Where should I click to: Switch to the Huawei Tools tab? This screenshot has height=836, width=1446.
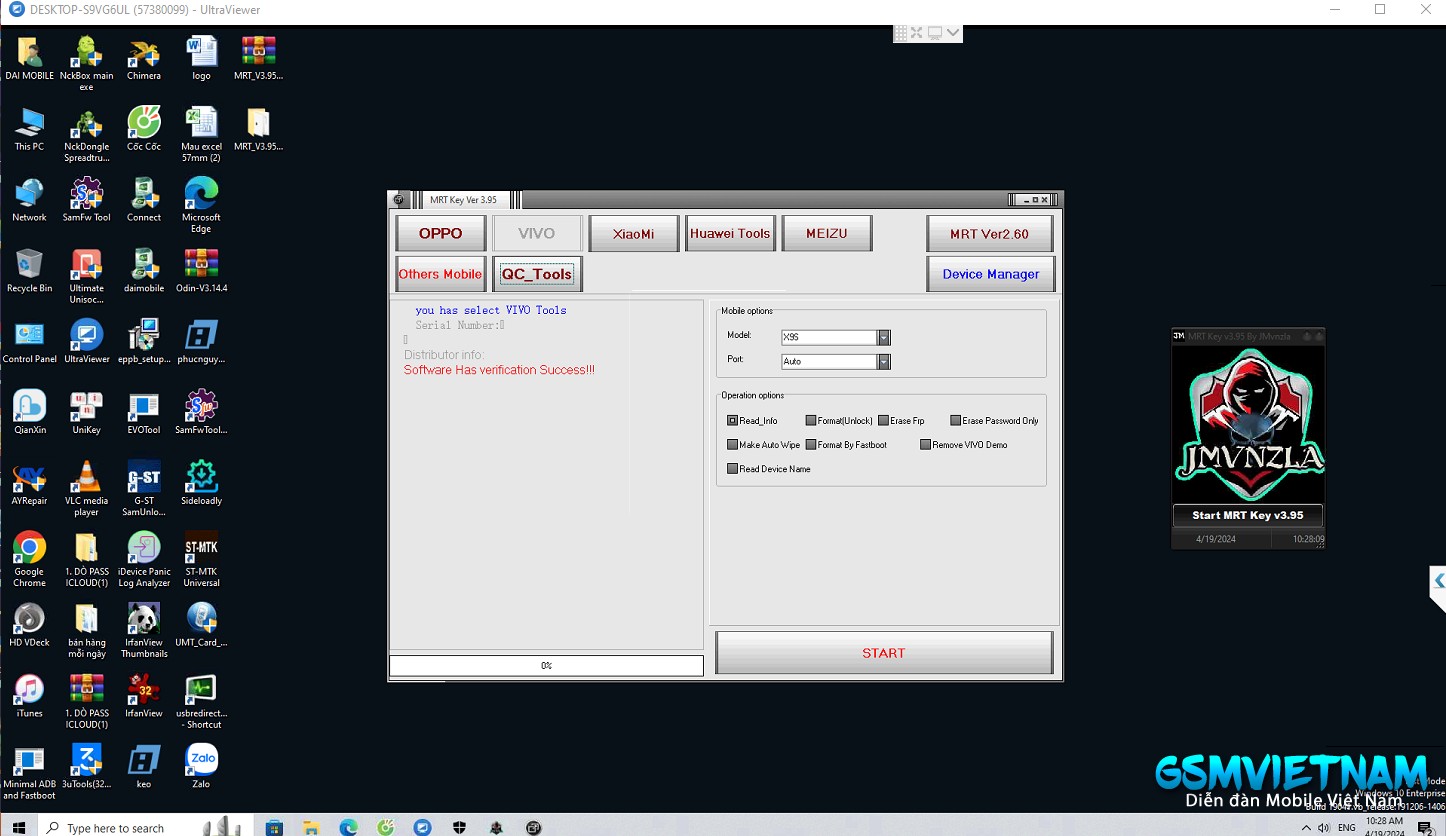click(730, 233)
